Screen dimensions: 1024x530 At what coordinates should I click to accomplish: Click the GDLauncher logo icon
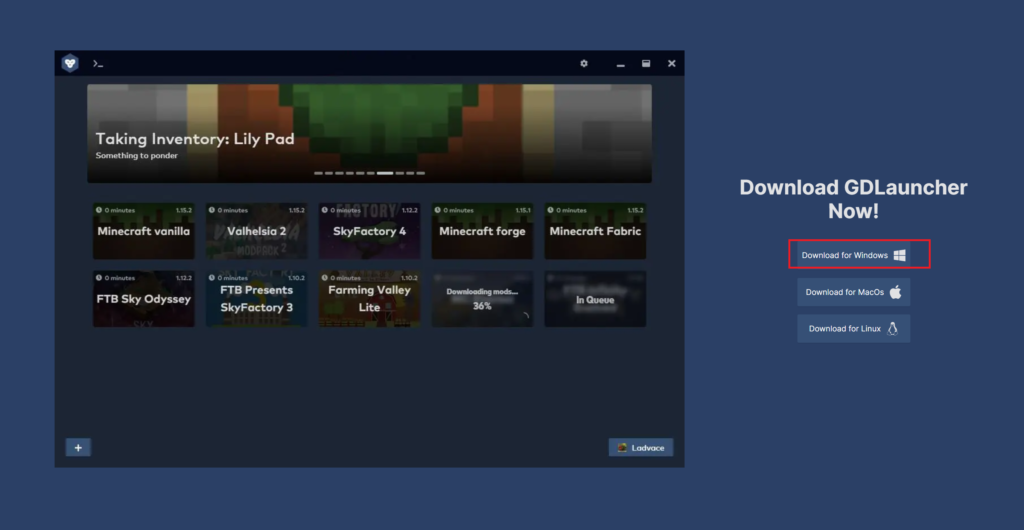(x=69, y=63)
